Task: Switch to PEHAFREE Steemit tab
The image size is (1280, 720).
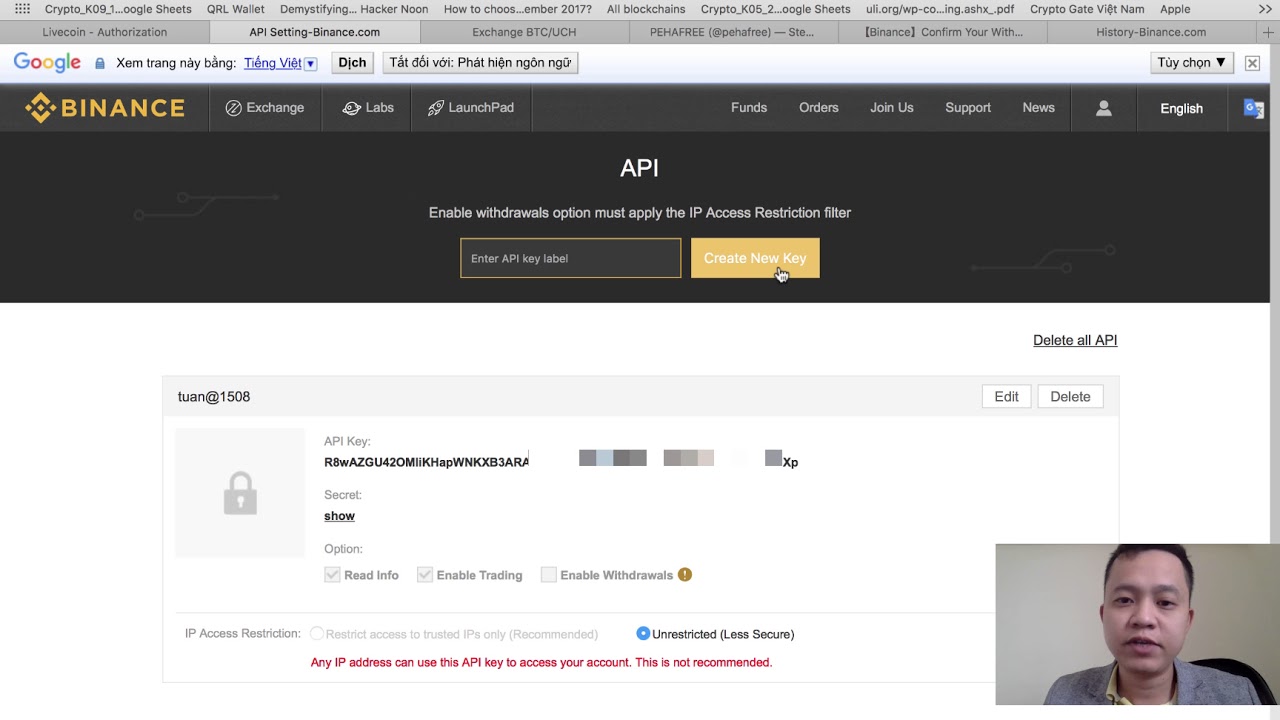Action: (x=732, y=32)
